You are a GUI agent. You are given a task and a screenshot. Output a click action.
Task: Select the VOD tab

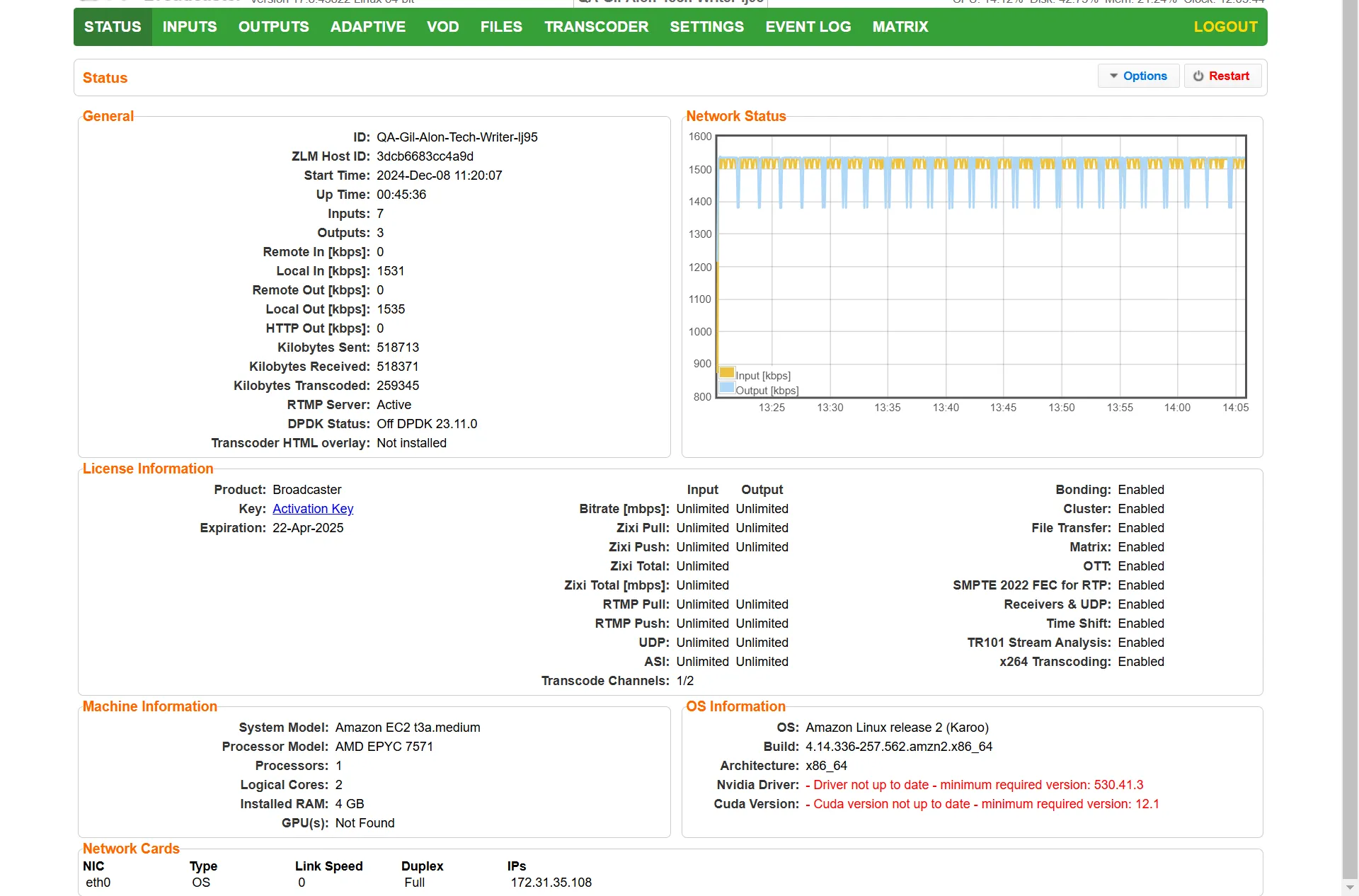(x=443, y=27)
